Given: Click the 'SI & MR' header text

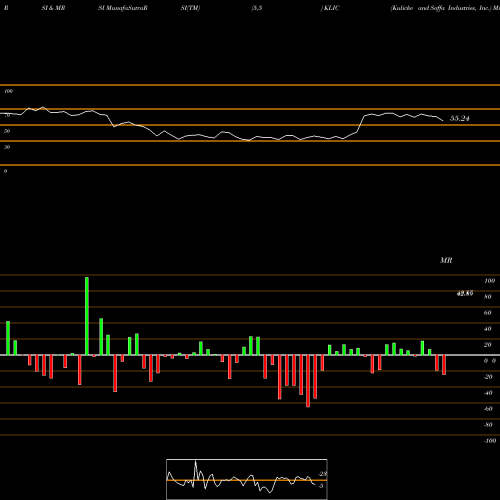Looking at the screenshot, I should tap(53, 8).
